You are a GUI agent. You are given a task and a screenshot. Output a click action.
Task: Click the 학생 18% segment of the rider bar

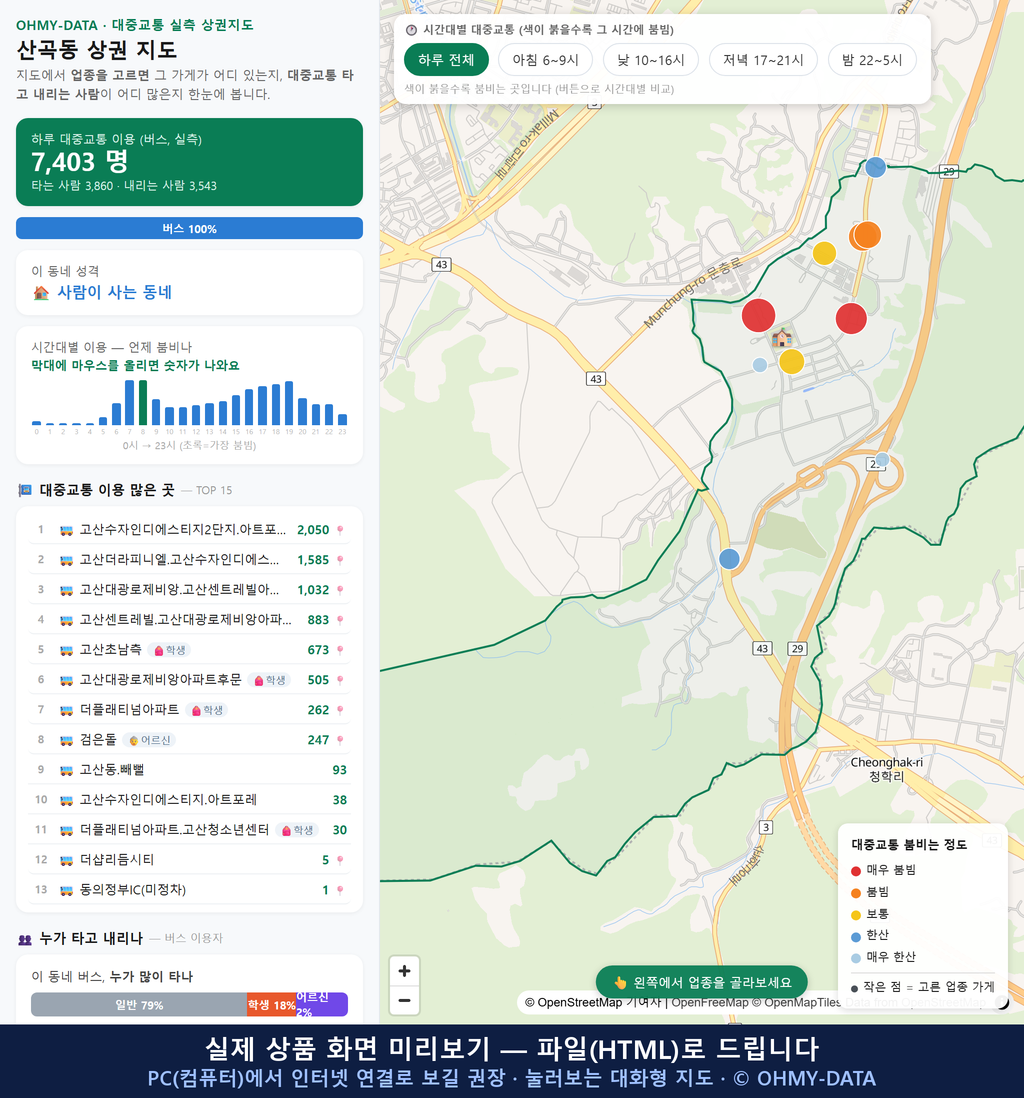[271, 1005]
